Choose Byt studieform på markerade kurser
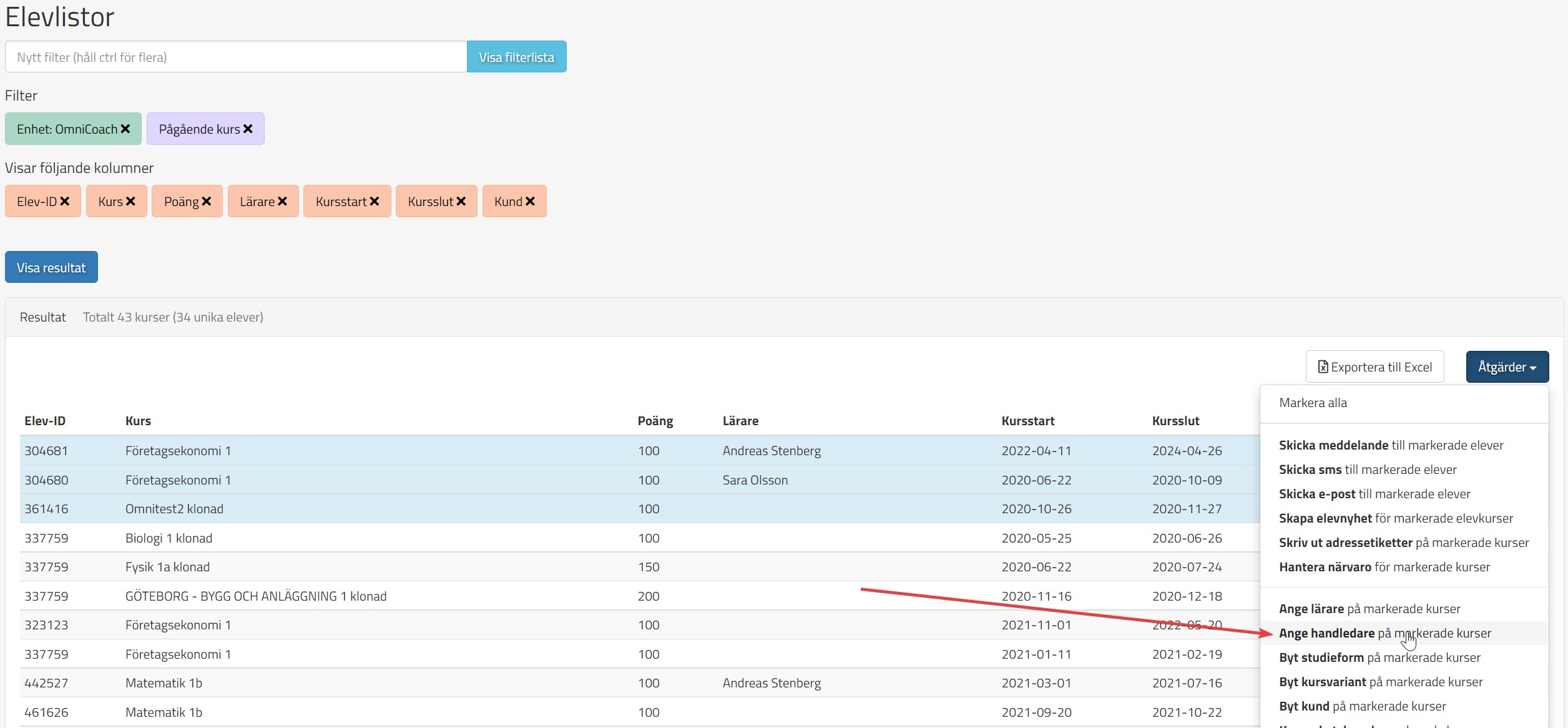 1379,658
